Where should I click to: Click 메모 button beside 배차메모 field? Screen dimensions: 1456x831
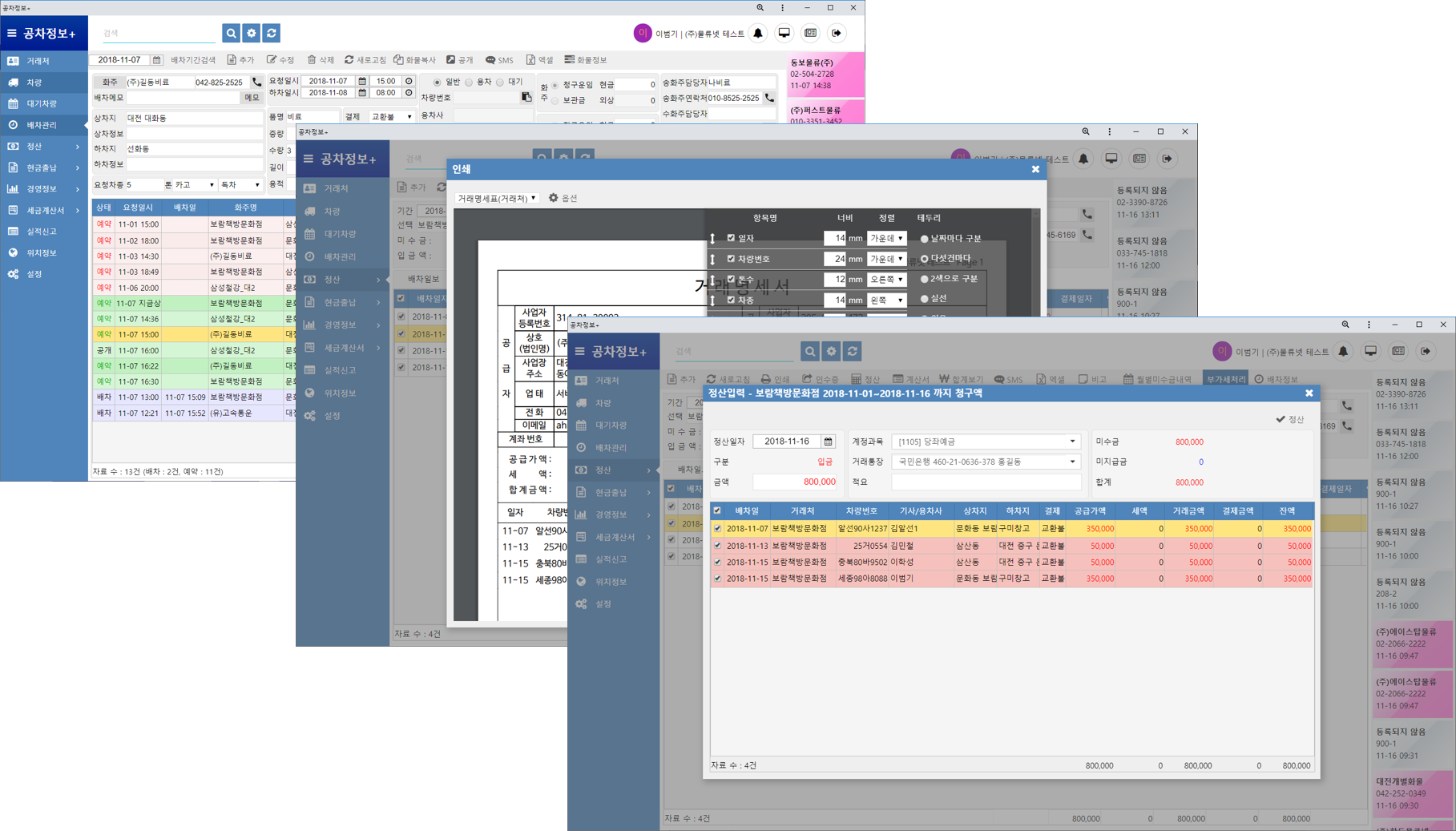(252, 97)
